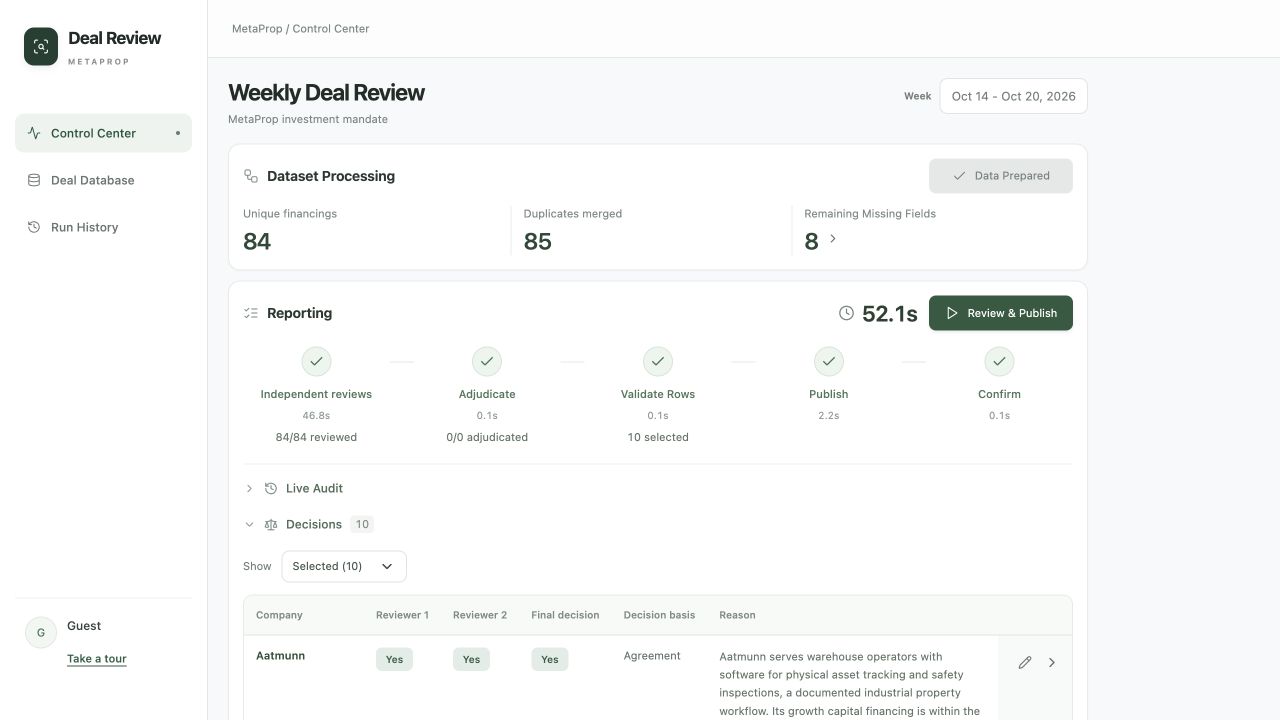Image resolution: width=1280 pixels, height=720 pixels.
Task: Expand the Aatmunn row chevron
Action: pyautogui.click(x=1052, y=662)
